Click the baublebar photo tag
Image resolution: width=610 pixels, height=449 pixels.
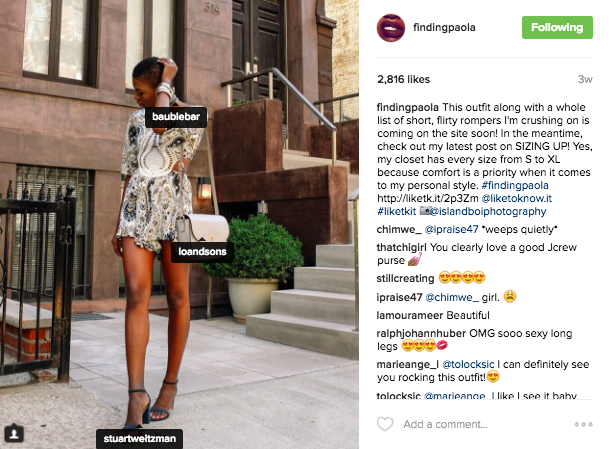176,116
